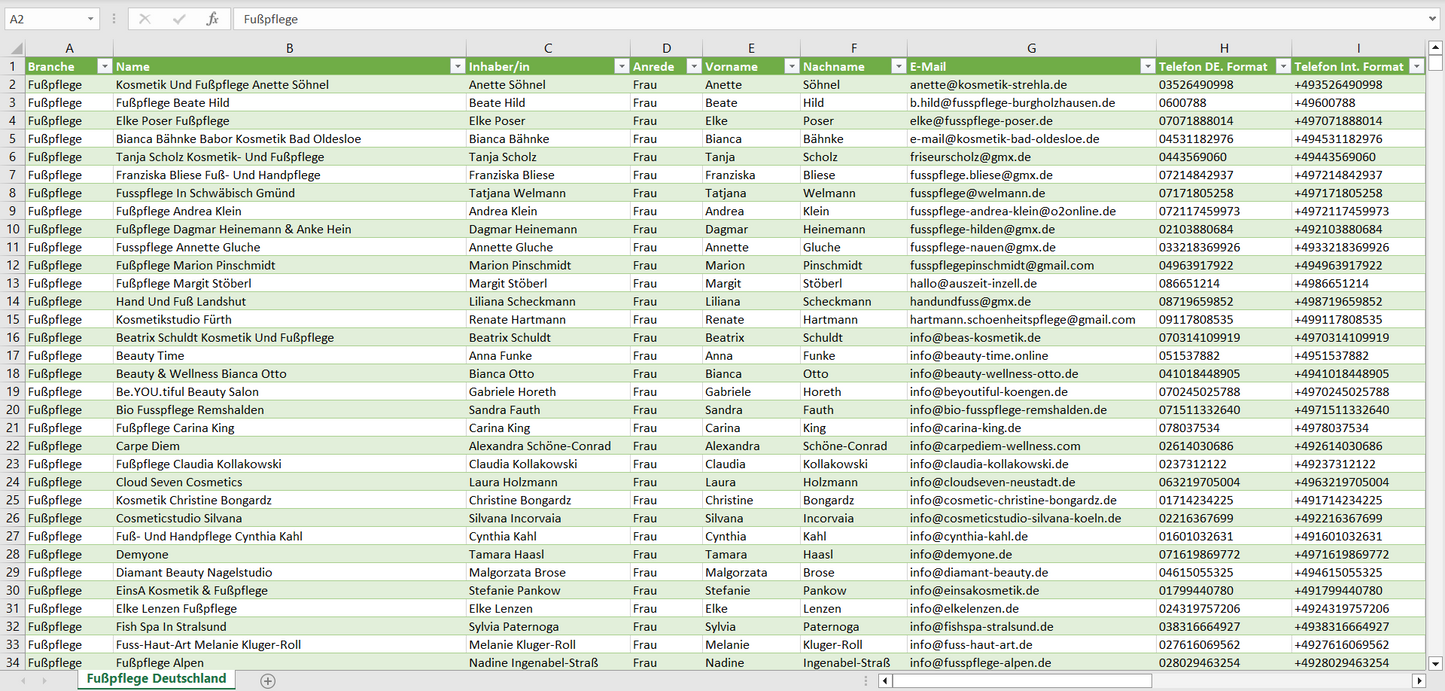Open the Nachname filter dropdown

pos(898,66)
